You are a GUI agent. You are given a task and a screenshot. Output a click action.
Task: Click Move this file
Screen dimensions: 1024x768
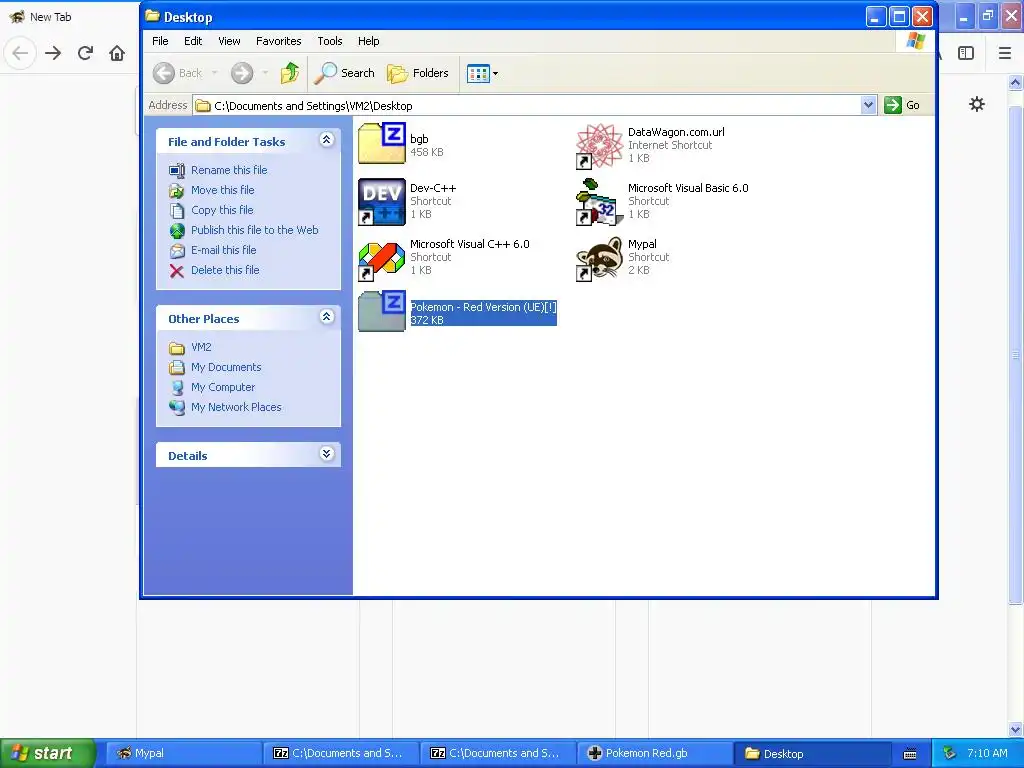[222, 190]
